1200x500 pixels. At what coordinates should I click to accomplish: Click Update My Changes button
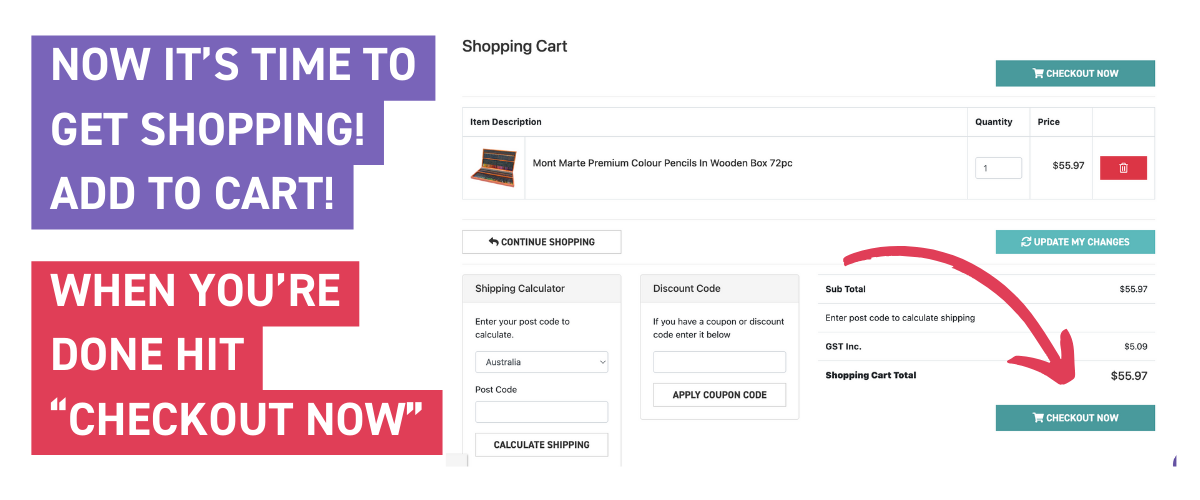point(1075,242)
